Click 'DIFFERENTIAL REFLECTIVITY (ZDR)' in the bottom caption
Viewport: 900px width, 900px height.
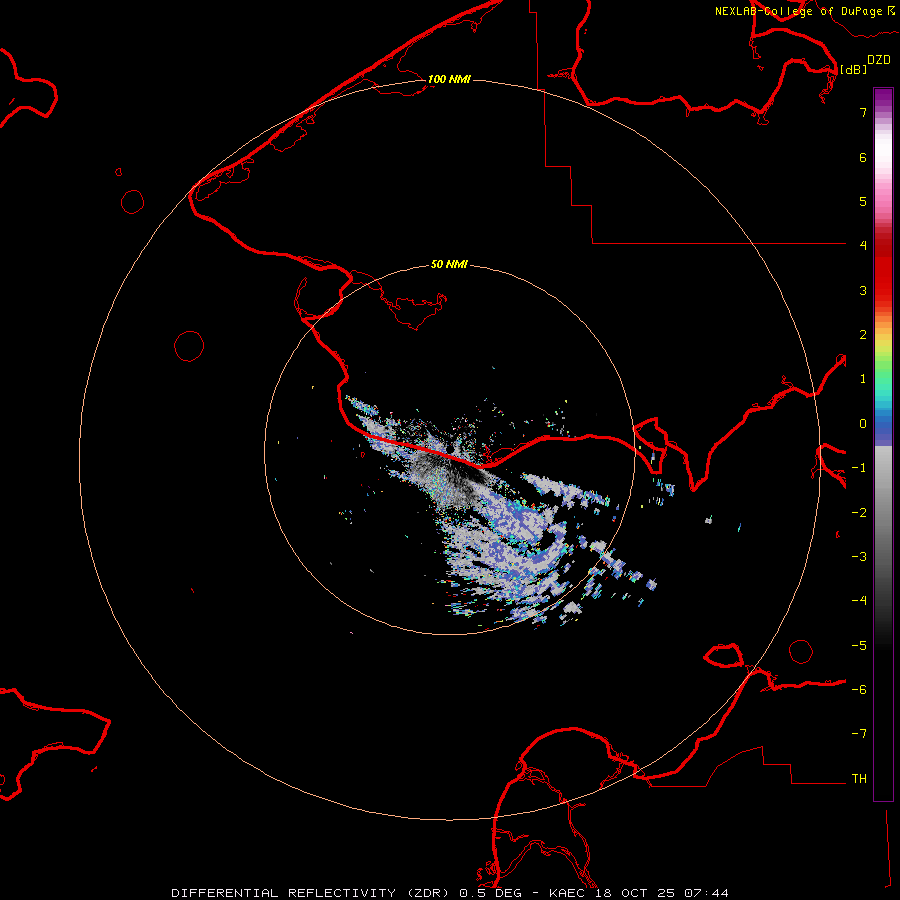(x=312, y=893)
